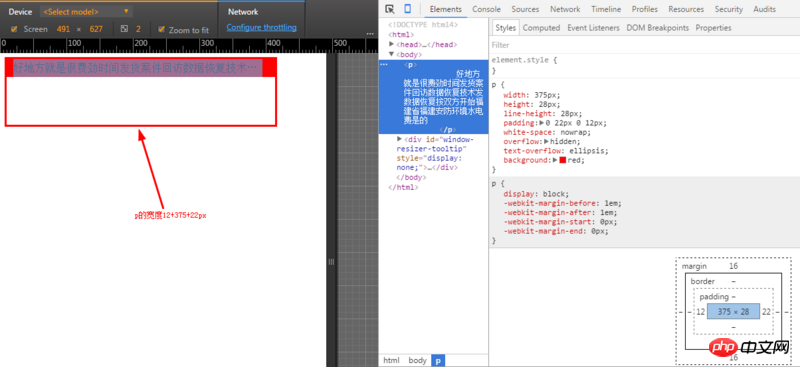
Task: Click the html breadcrumb at the bottom
Action: [391, 360]
